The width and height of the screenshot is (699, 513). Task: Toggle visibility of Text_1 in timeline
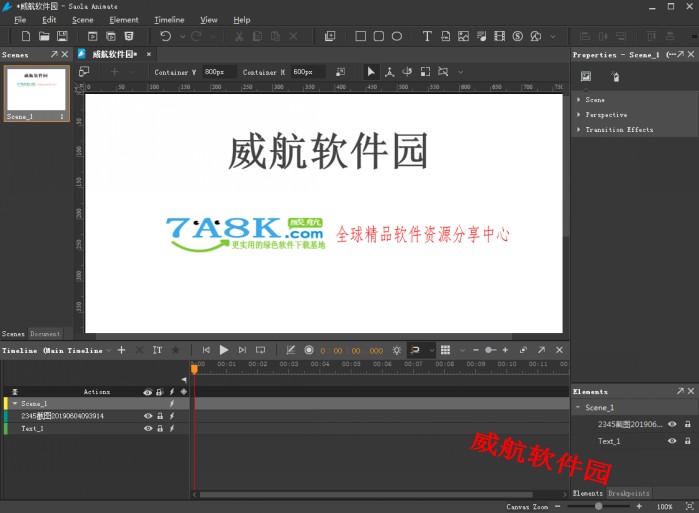tap(148, 428)
